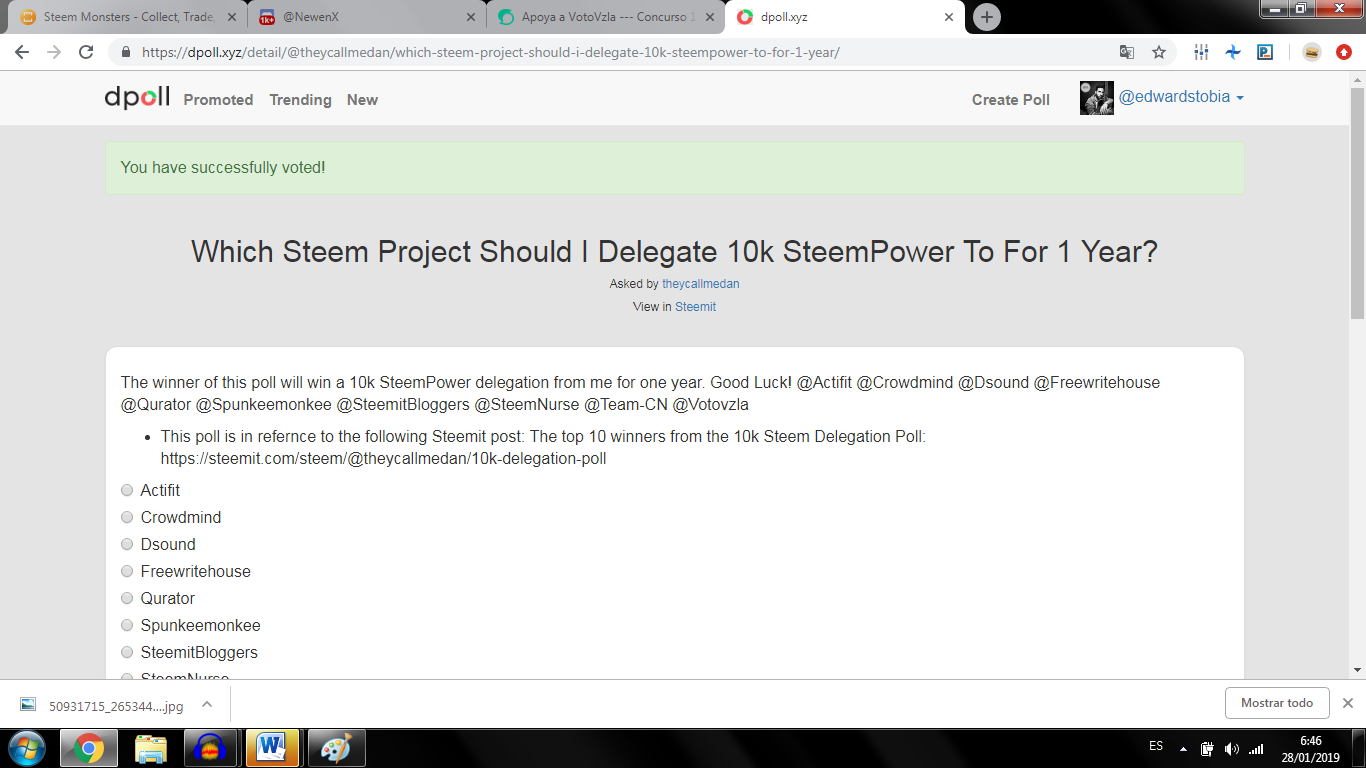Reload the dpoll page
The width and height of the screenshot is (1366, 768).
pos(86,52)
